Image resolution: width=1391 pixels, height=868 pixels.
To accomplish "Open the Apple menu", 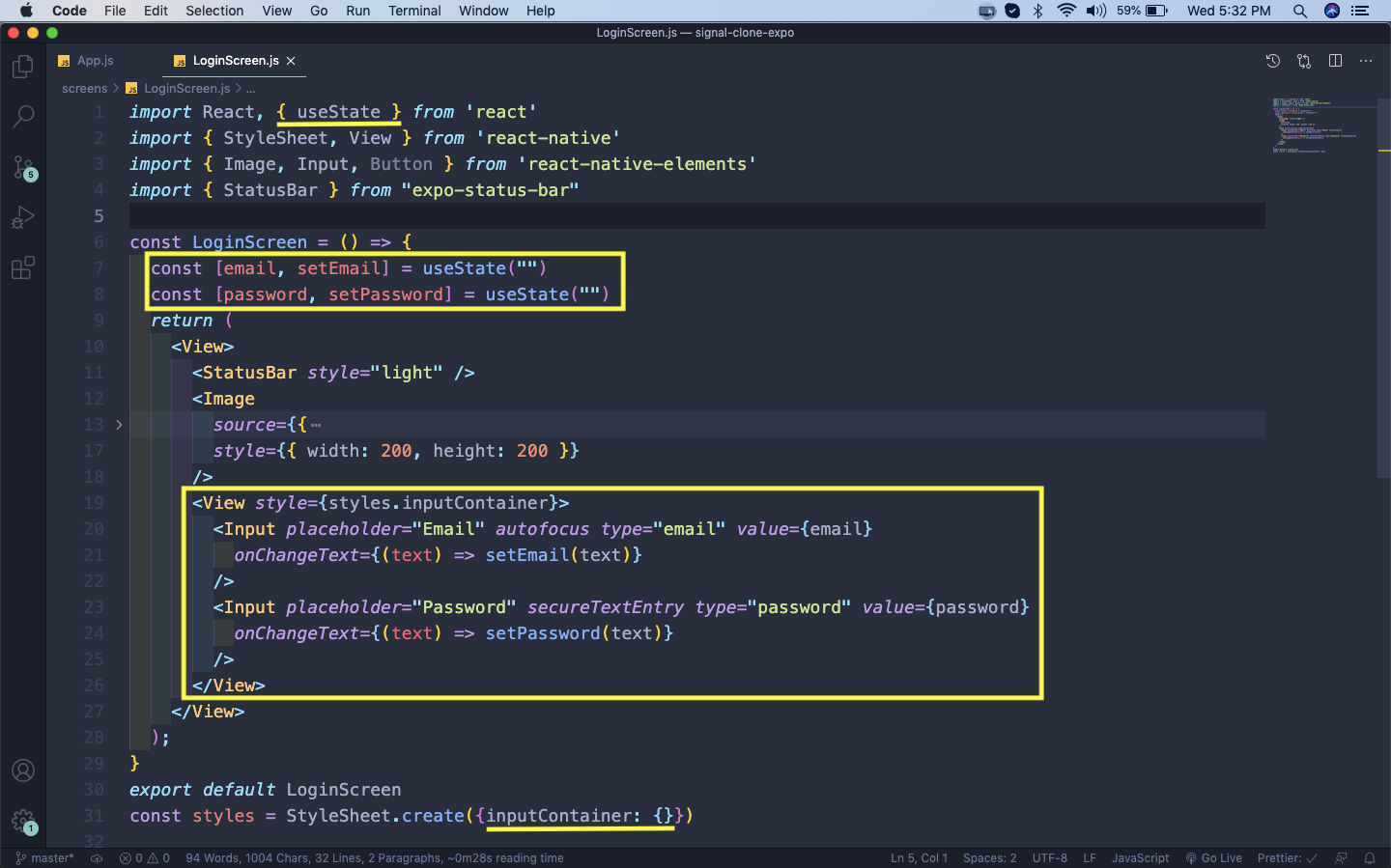I will [26, 11].
